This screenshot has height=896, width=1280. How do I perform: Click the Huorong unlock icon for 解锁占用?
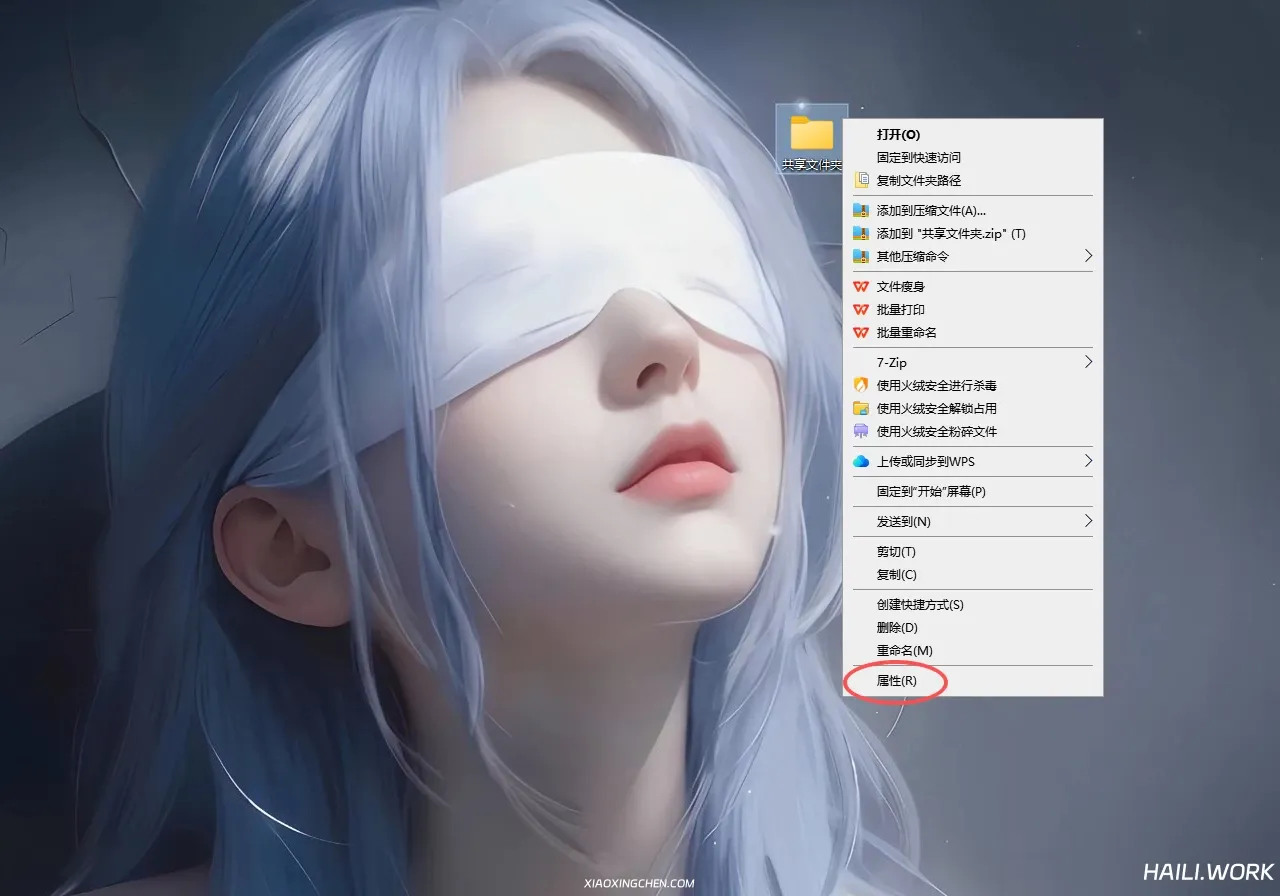pos(861,408)
